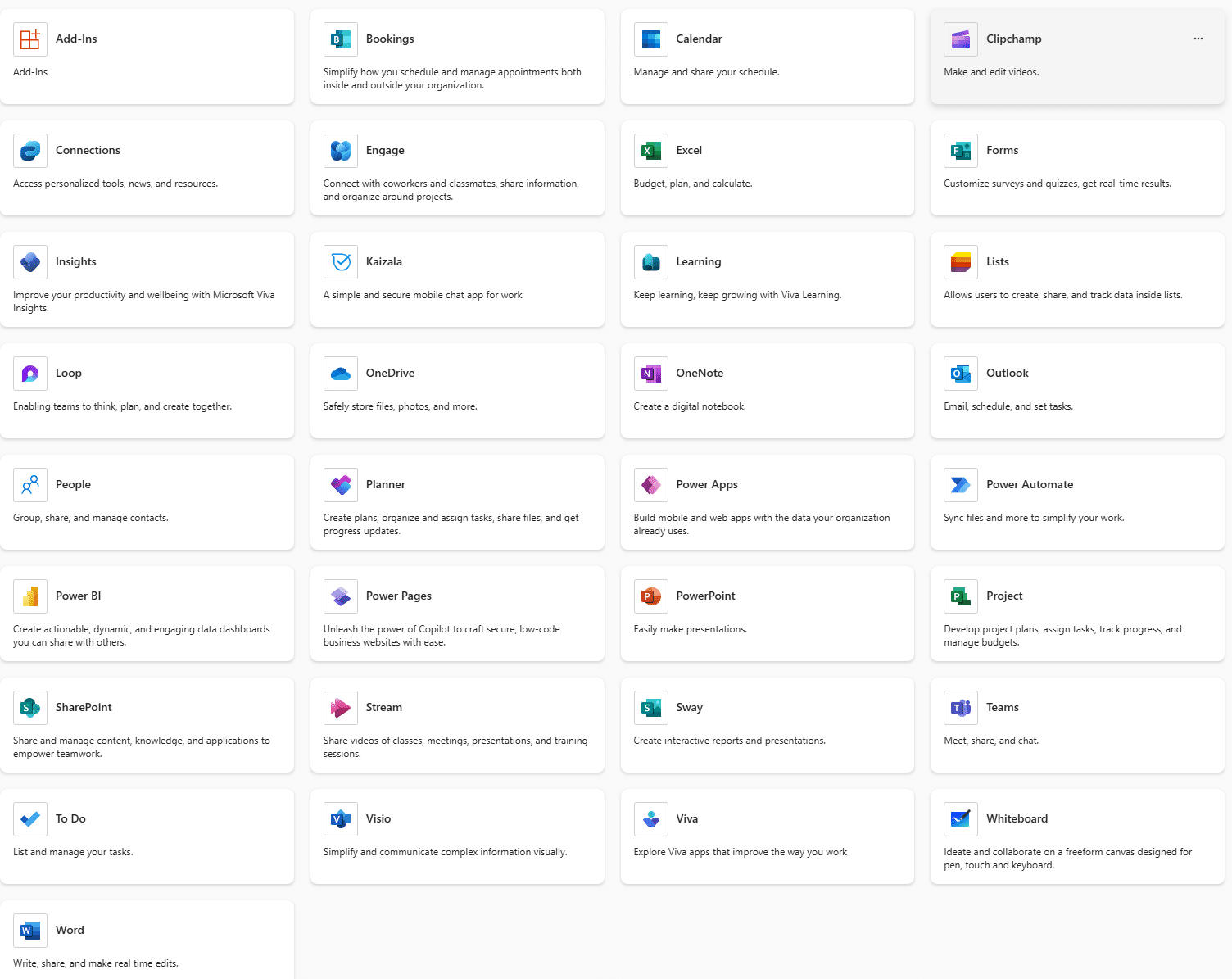This screenshot has width=1232, height=979.
Task: Click 'Access personalized tools, news' description
Action: [x=115, y=184]
